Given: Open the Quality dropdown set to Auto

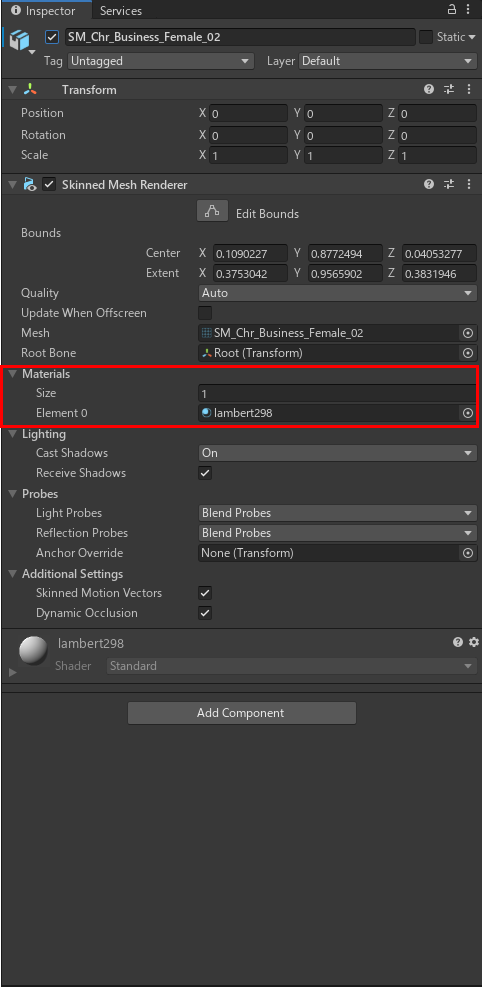Looking at the screenshot, I should point(337,293).
